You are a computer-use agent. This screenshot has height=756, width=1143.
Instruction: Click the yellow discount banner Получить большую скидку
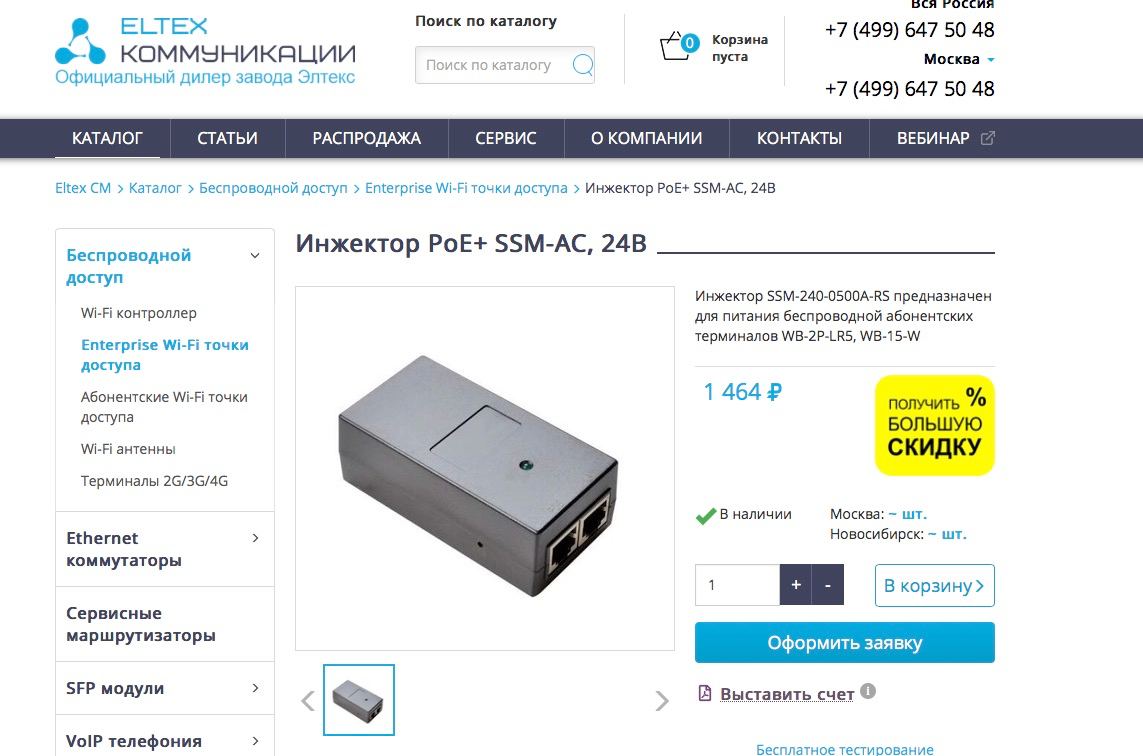[935, 425]
